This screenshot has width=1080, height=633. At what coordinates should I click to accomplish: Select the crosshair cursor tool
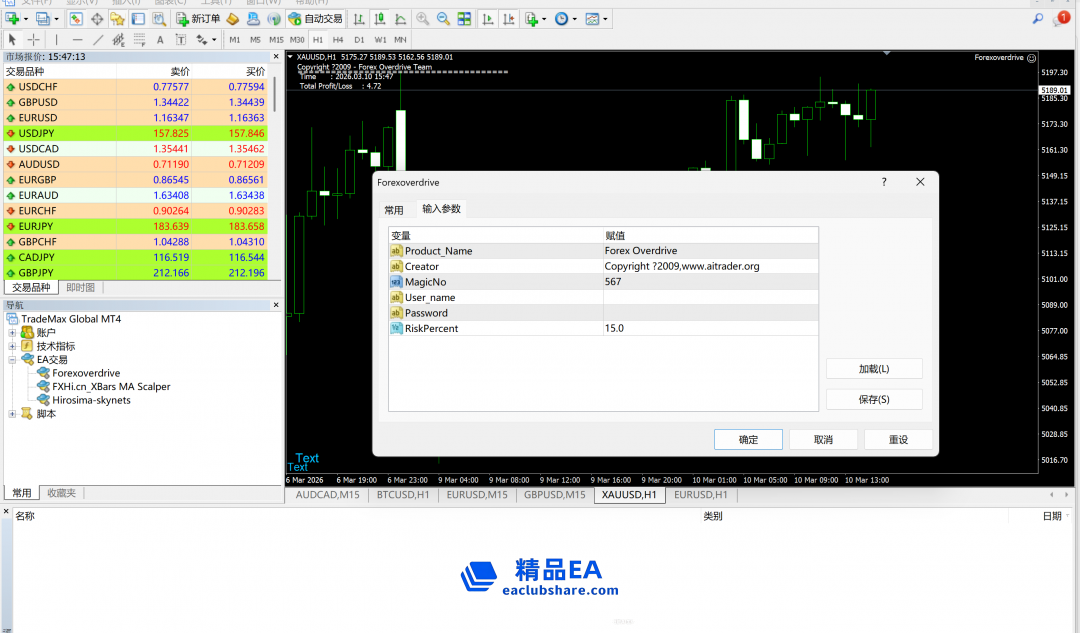[33, 40]
